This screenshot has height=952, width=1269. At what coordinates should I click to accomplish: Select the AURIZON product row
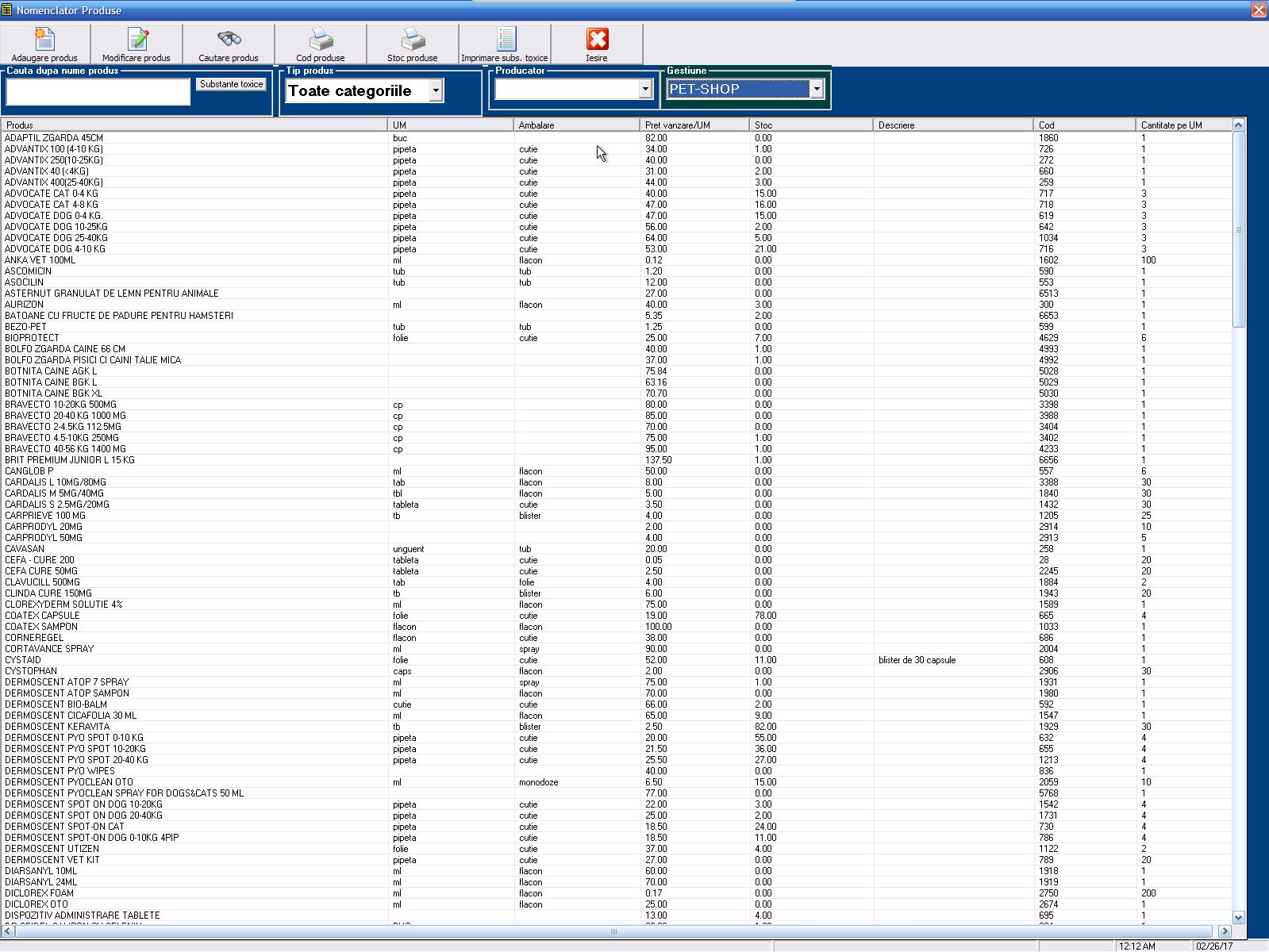click(x=616, y=305)
